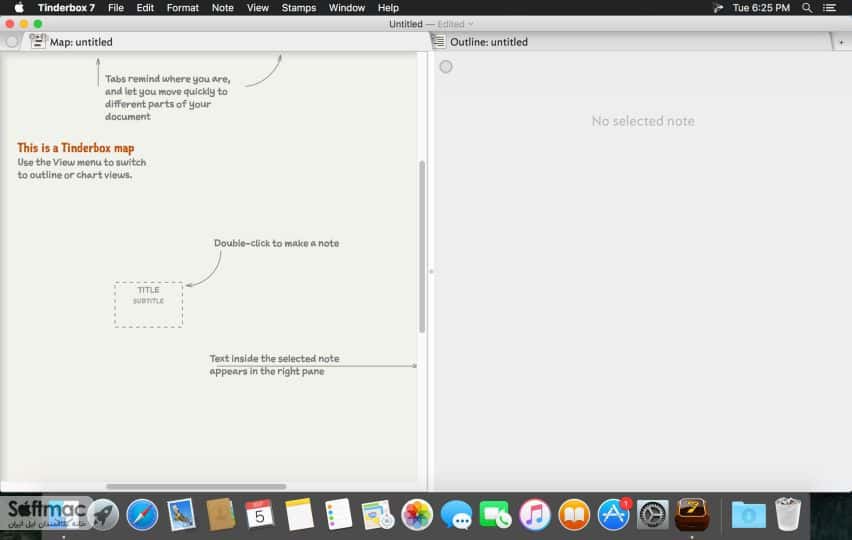
Task: Open Notes from the Dock
Action: [x=299, y=514]
